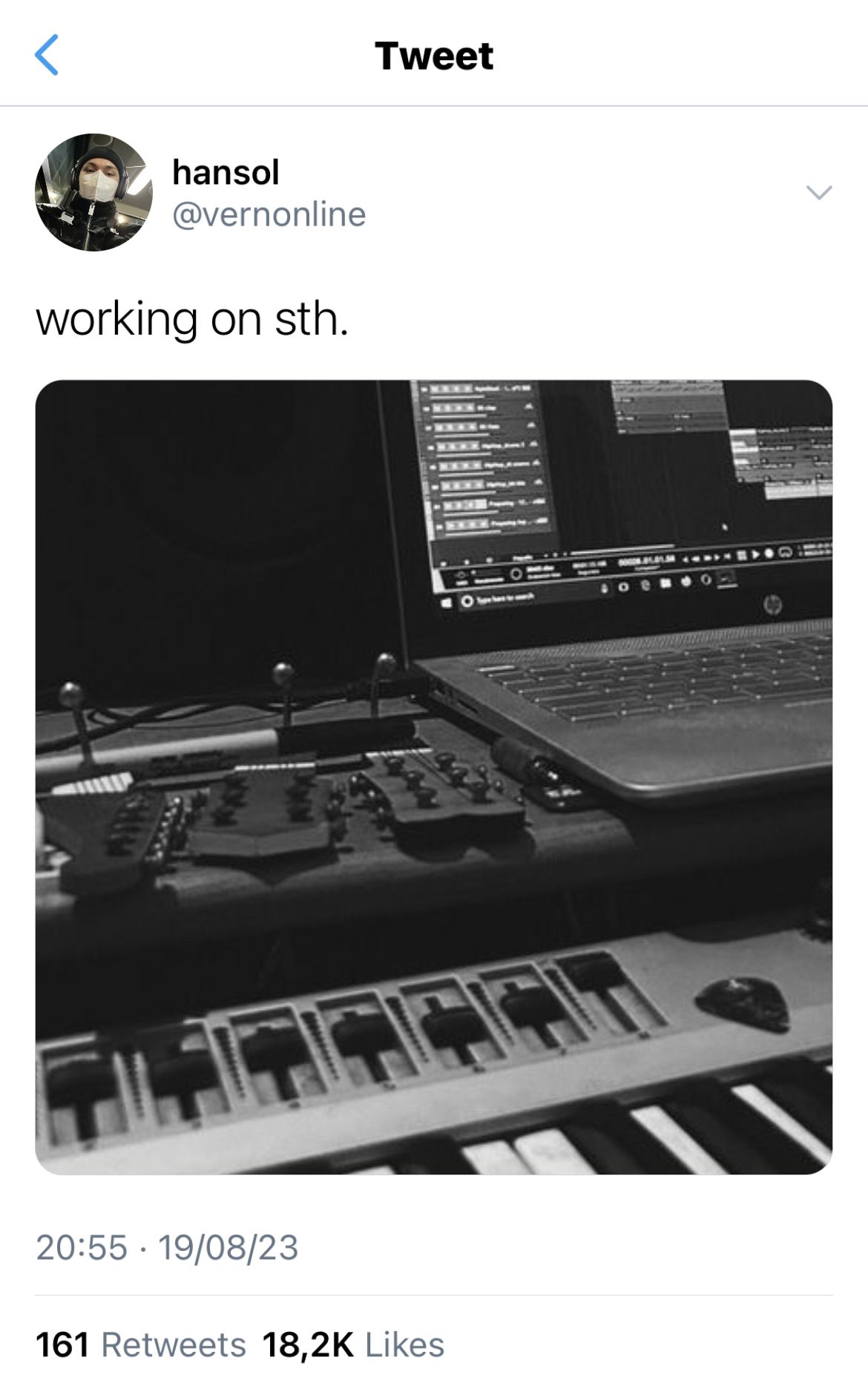Click the DAW play button in photo
The height and width of the screenshot is (1389, 868).
tap(756, 554)
